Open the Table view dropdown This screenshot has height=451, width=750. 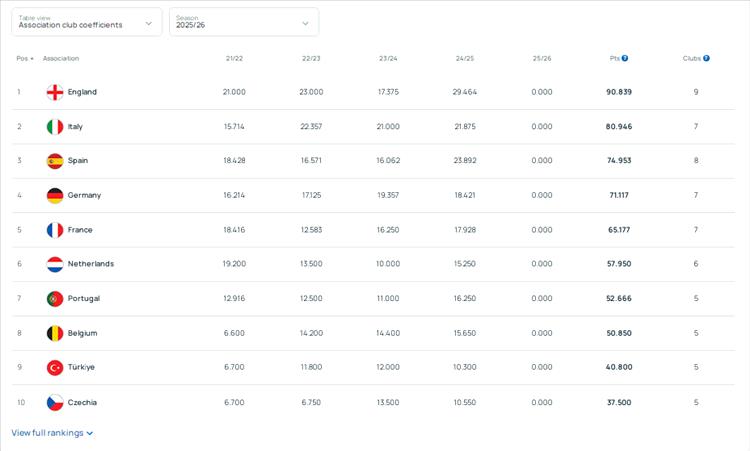pos(86,22)
